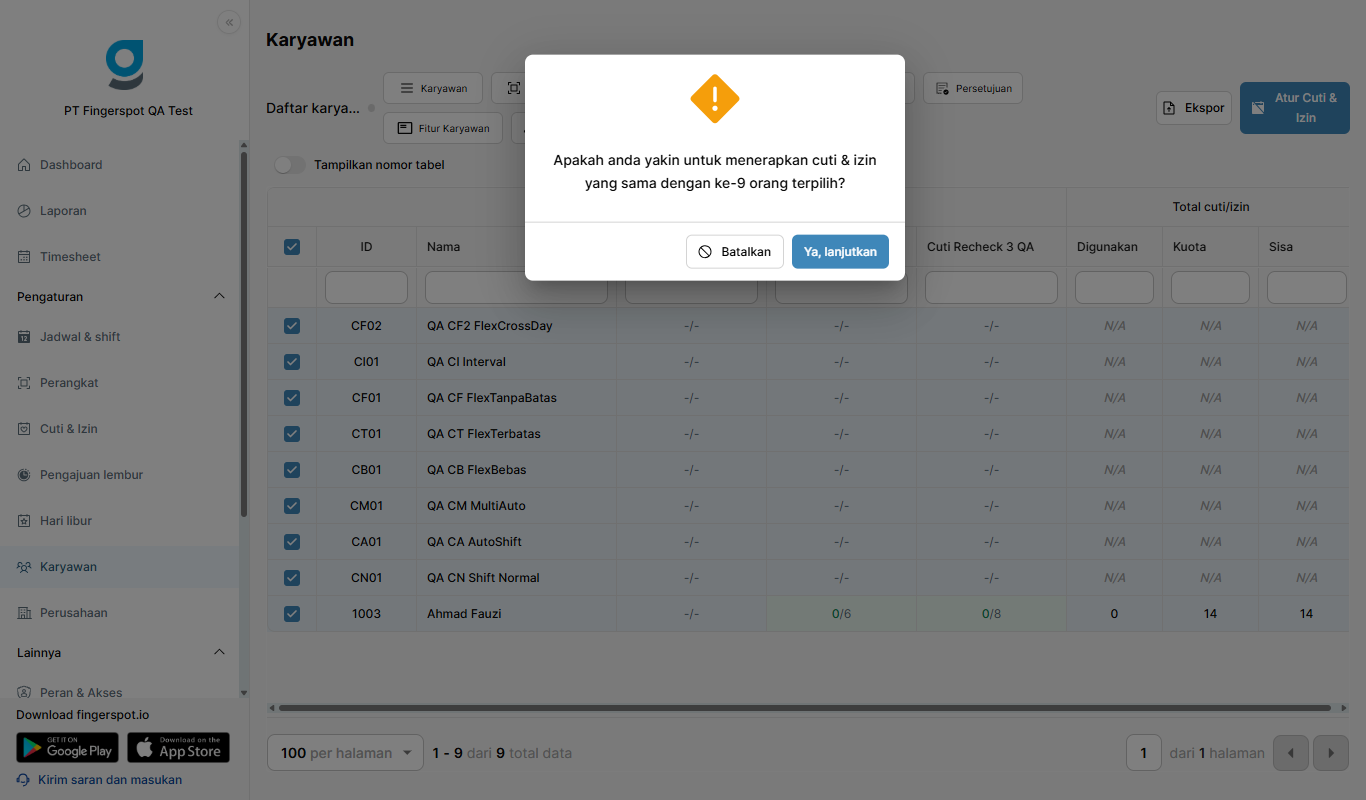Toggle the Tampilkan nomor tabel switch

[290, 165]
